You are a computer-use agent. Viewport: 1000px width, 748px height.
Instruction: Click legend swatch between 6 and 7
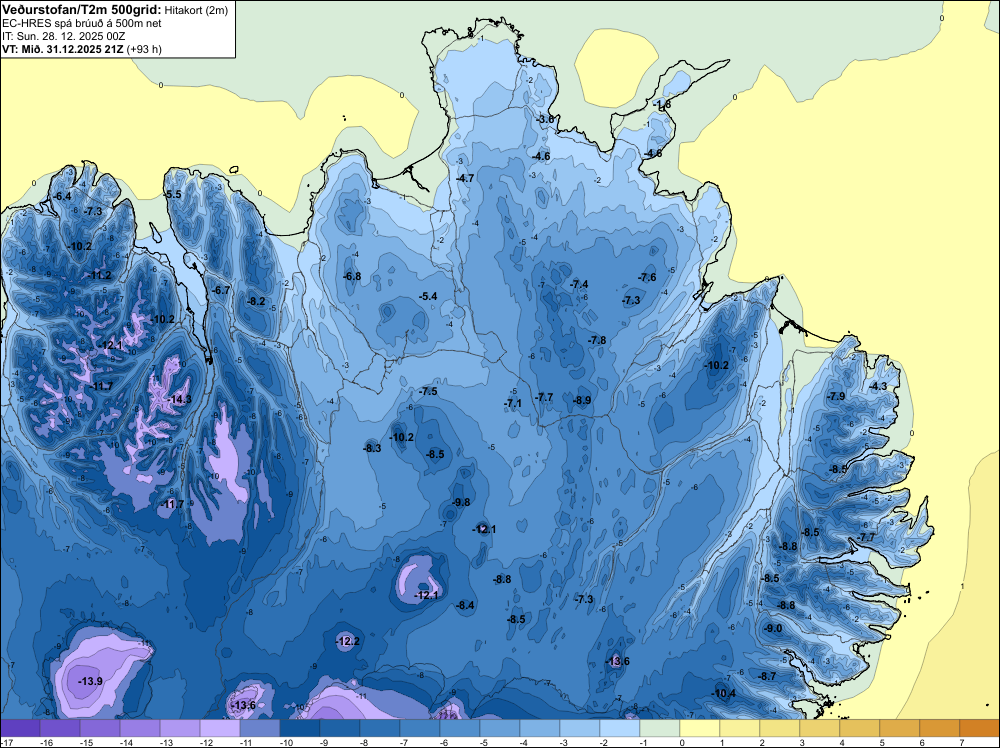pyautogui.click(x=939, y=728)
